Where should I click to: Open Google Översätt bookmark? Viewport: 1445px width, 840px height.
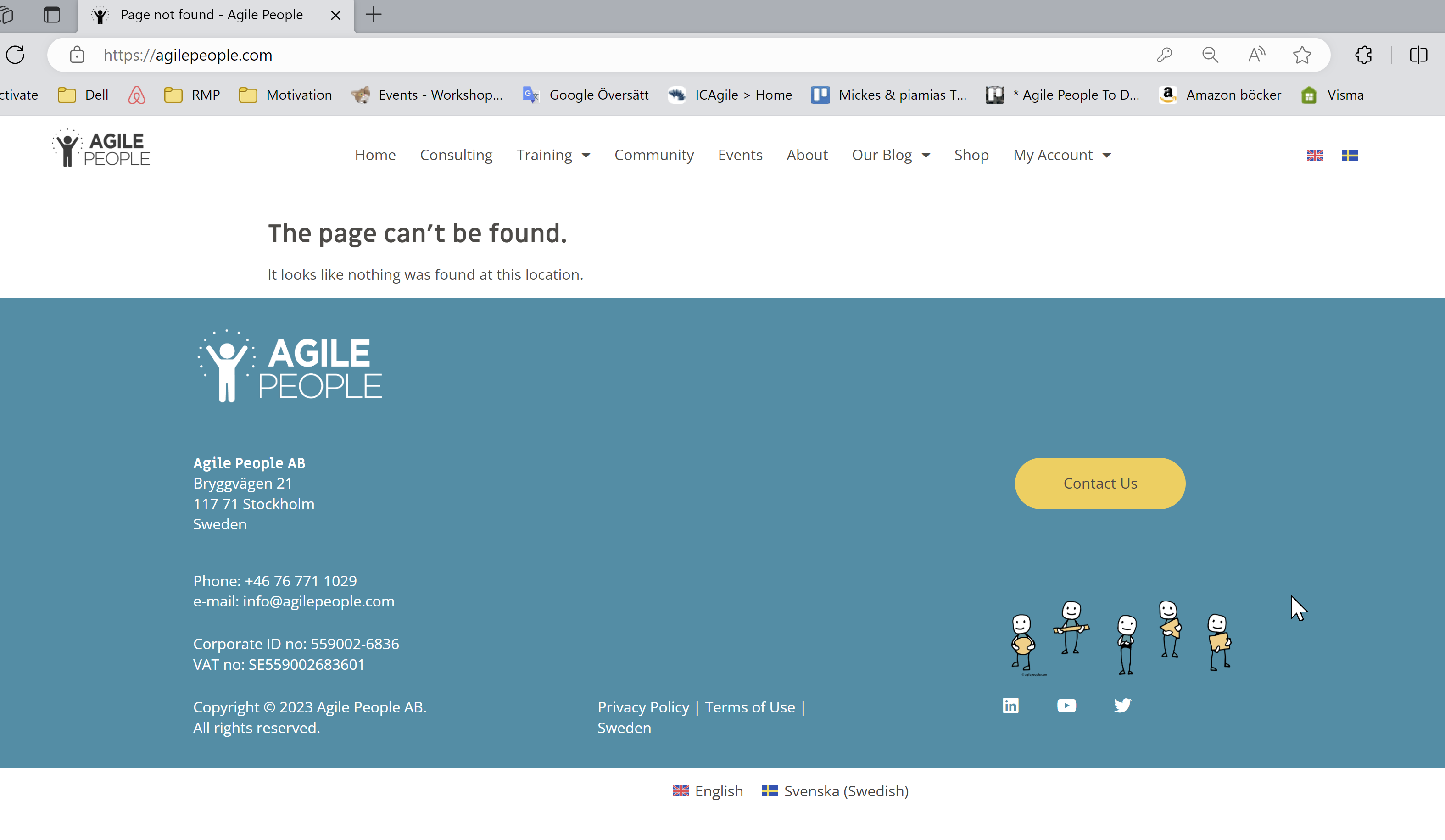click(586, 95)
